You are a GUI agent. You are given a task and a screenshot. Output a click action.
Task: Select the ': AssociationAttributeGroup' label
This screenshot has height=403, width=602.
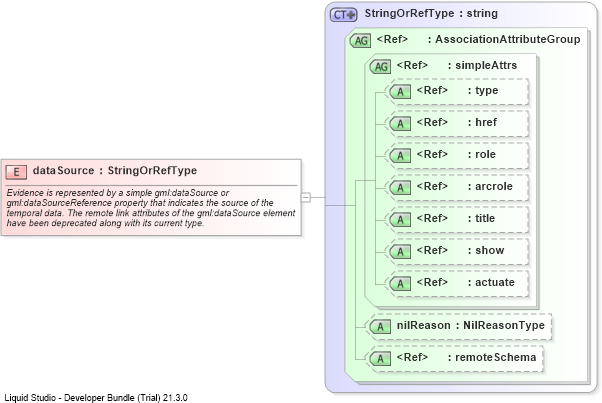click(504, 39)
